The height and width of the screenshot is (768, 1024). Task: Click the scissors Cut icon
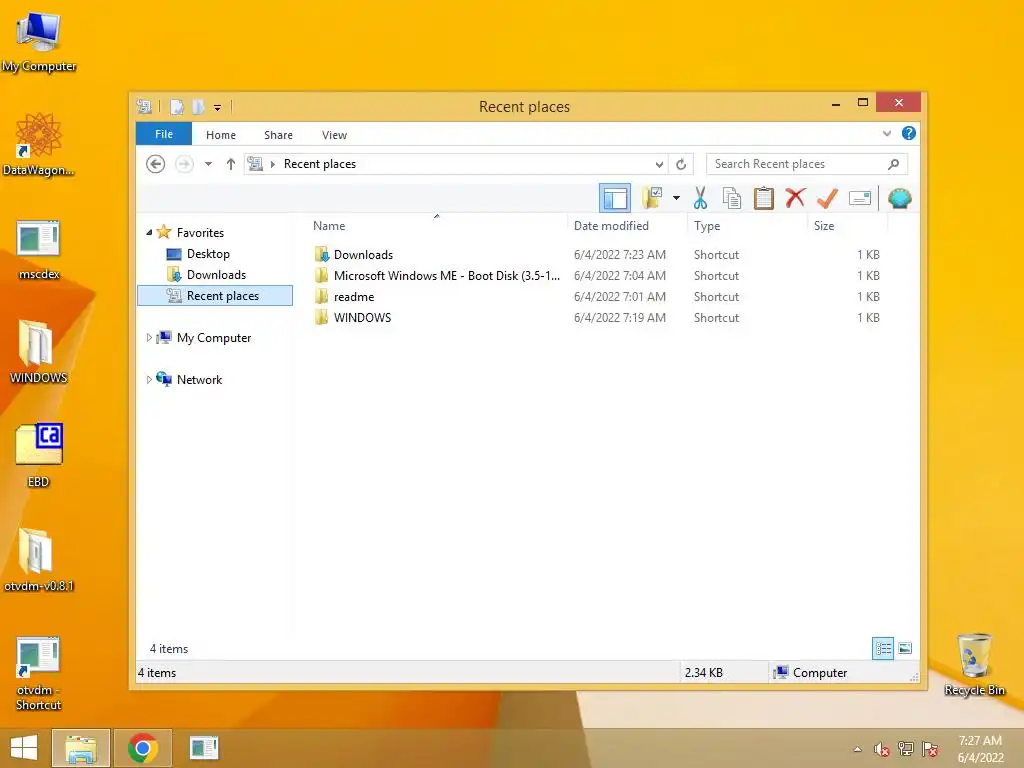pos(700,198)
